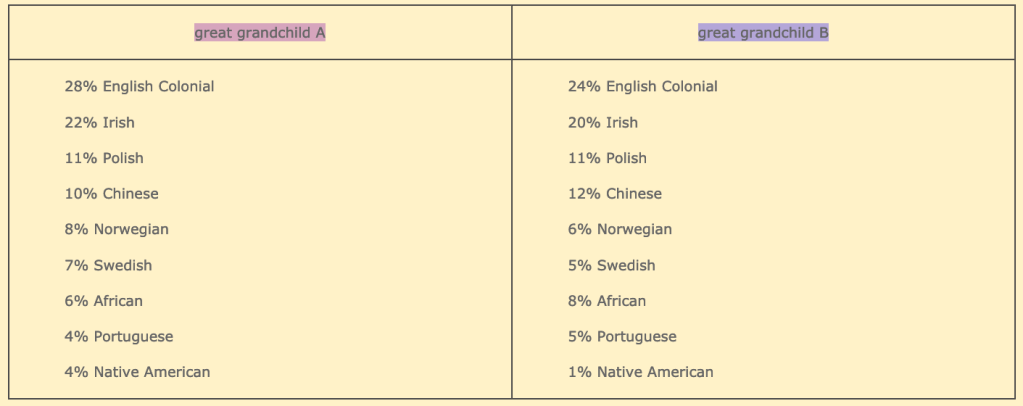
Task: Select '5% Swedish' entry
Action: pos(611,266)
